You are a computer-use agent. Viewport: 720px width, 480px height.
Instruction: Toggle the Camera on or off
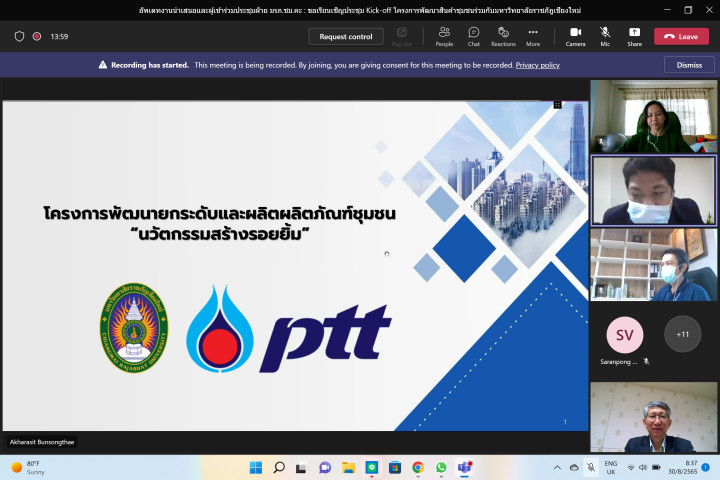(575, 36)
